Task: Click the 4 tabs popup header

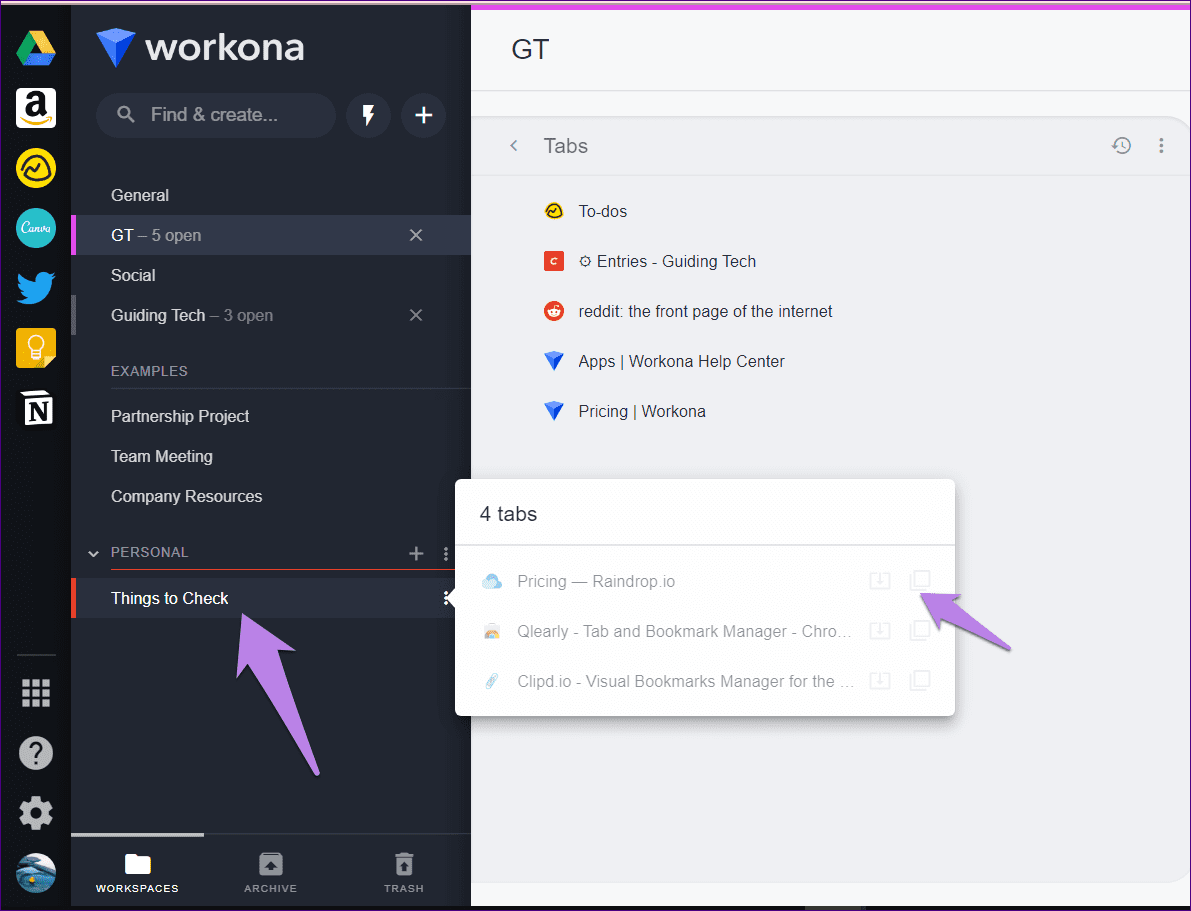Action: coord(508,514)
